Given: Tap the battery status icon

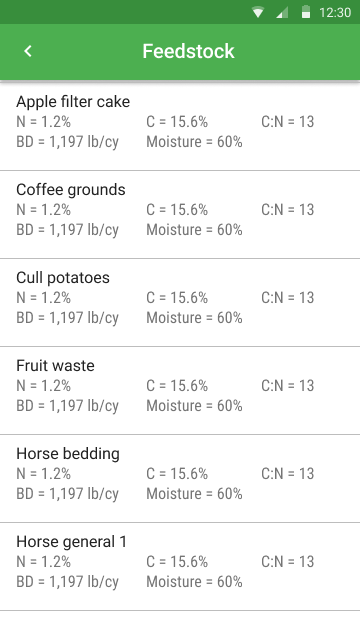Looking at the screenshot, I should 305,12.
